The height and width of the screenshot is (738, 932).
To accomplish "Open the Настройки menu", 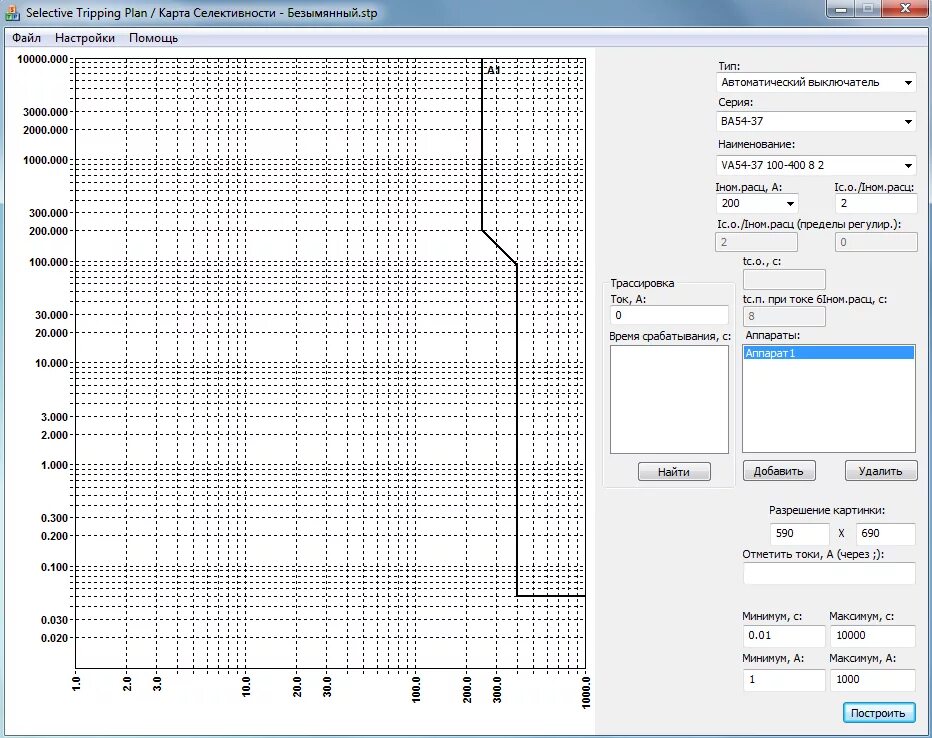I will [84, 38].
